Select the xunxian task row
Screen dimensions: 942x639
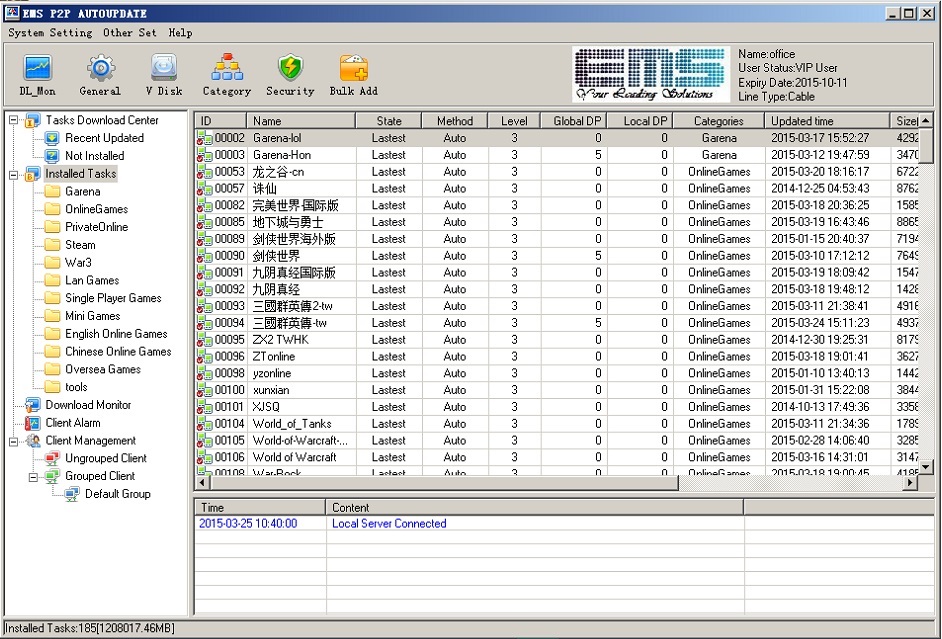click(557, 390)
